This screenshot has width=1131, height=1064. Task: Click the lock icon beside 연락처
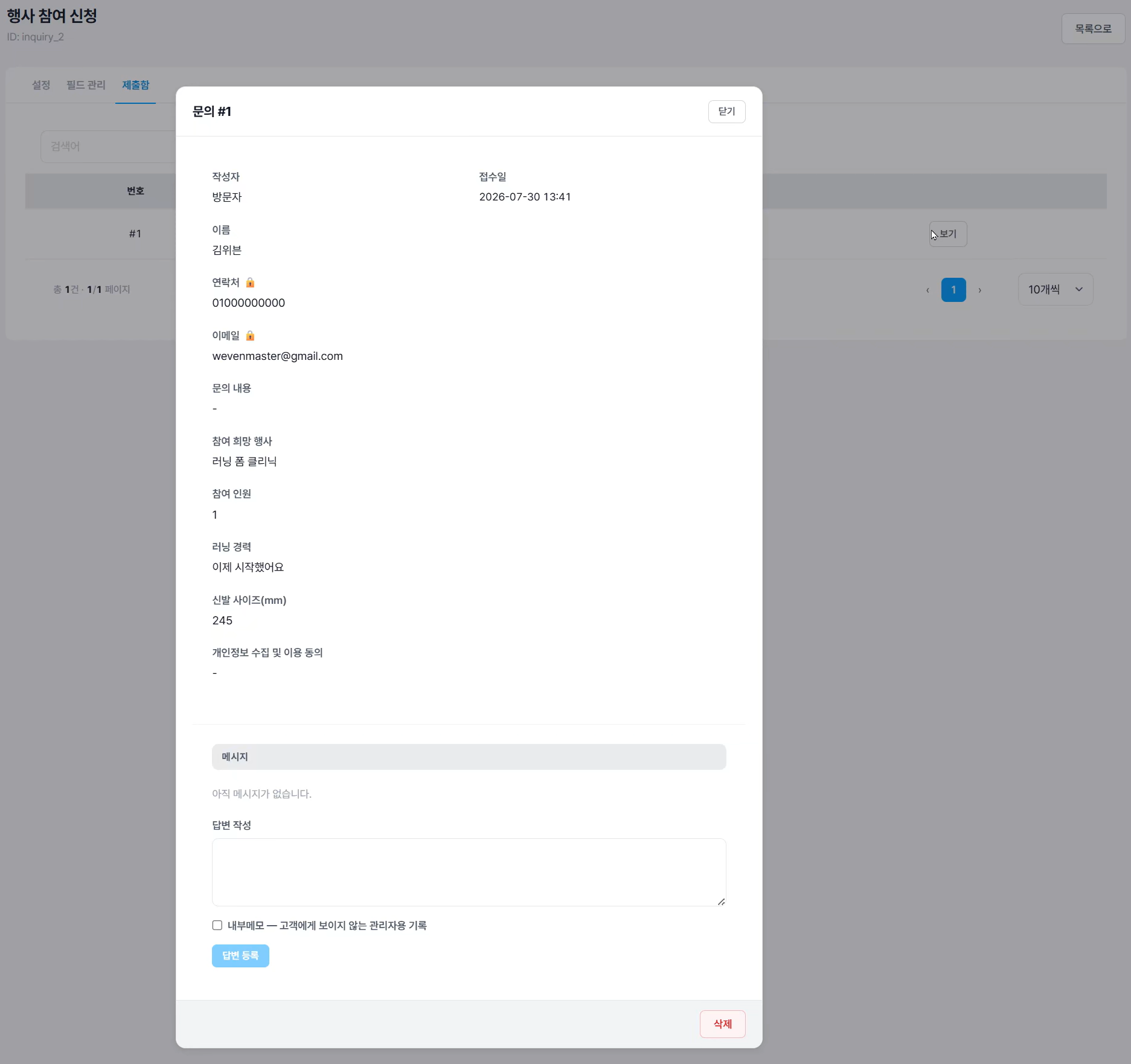click(250, 283)
